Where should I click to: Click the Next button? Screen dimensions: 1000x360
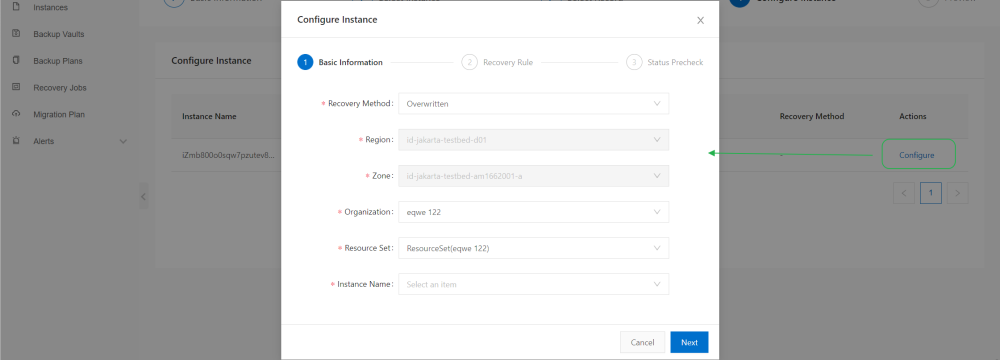689,342
